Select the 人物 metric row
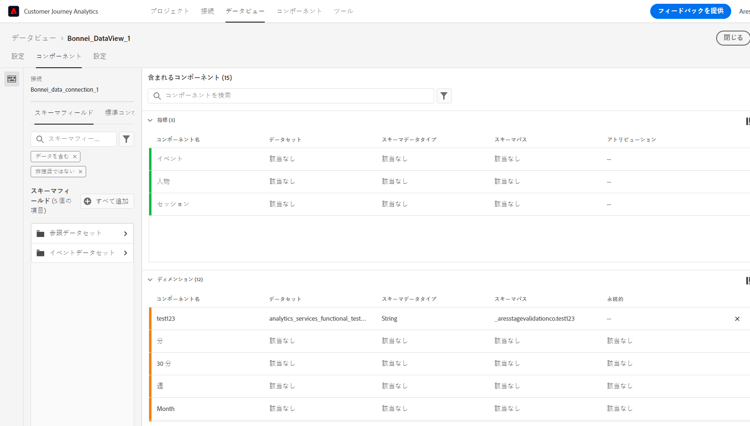750x426 pixels. (x=450, y=182)
